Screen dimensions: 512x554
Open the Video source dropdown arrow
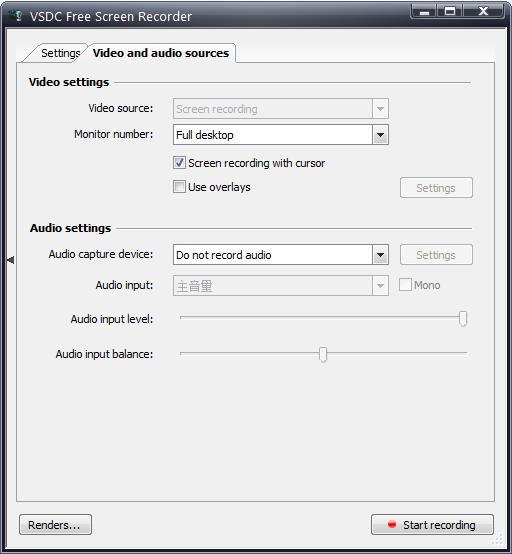point(380,108)
